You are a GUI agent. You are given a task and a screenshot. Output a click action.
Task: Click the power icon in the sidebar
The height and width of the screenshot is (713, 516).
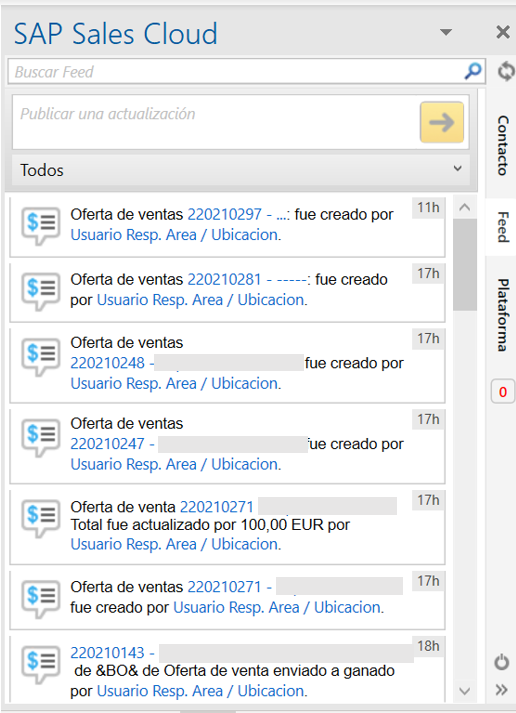tap(501, 662)
